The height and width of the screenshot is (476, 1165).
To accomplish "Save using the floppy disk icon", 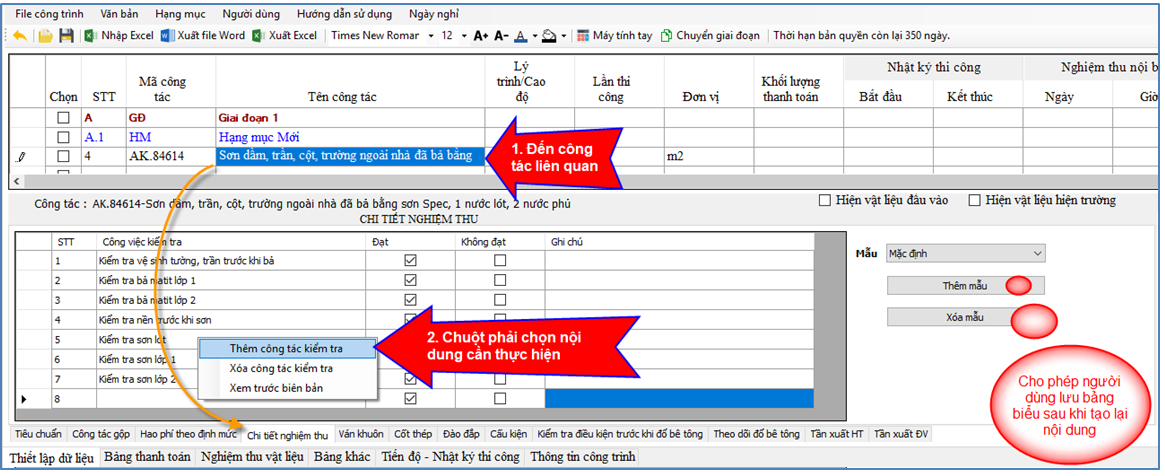I will [x=66, y=36].
